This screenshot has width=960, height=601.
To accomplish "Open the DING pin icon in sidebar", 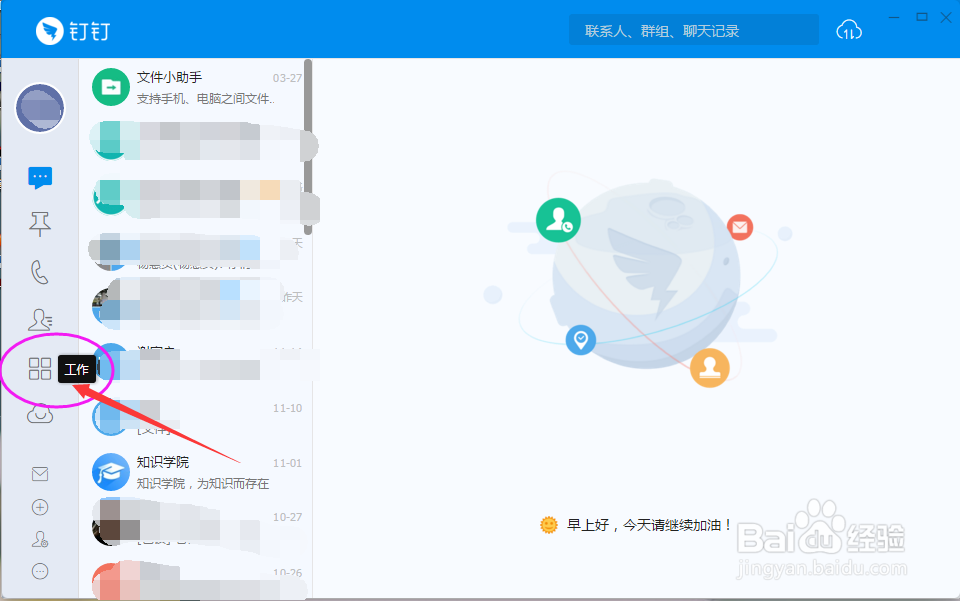I will 40,224.
